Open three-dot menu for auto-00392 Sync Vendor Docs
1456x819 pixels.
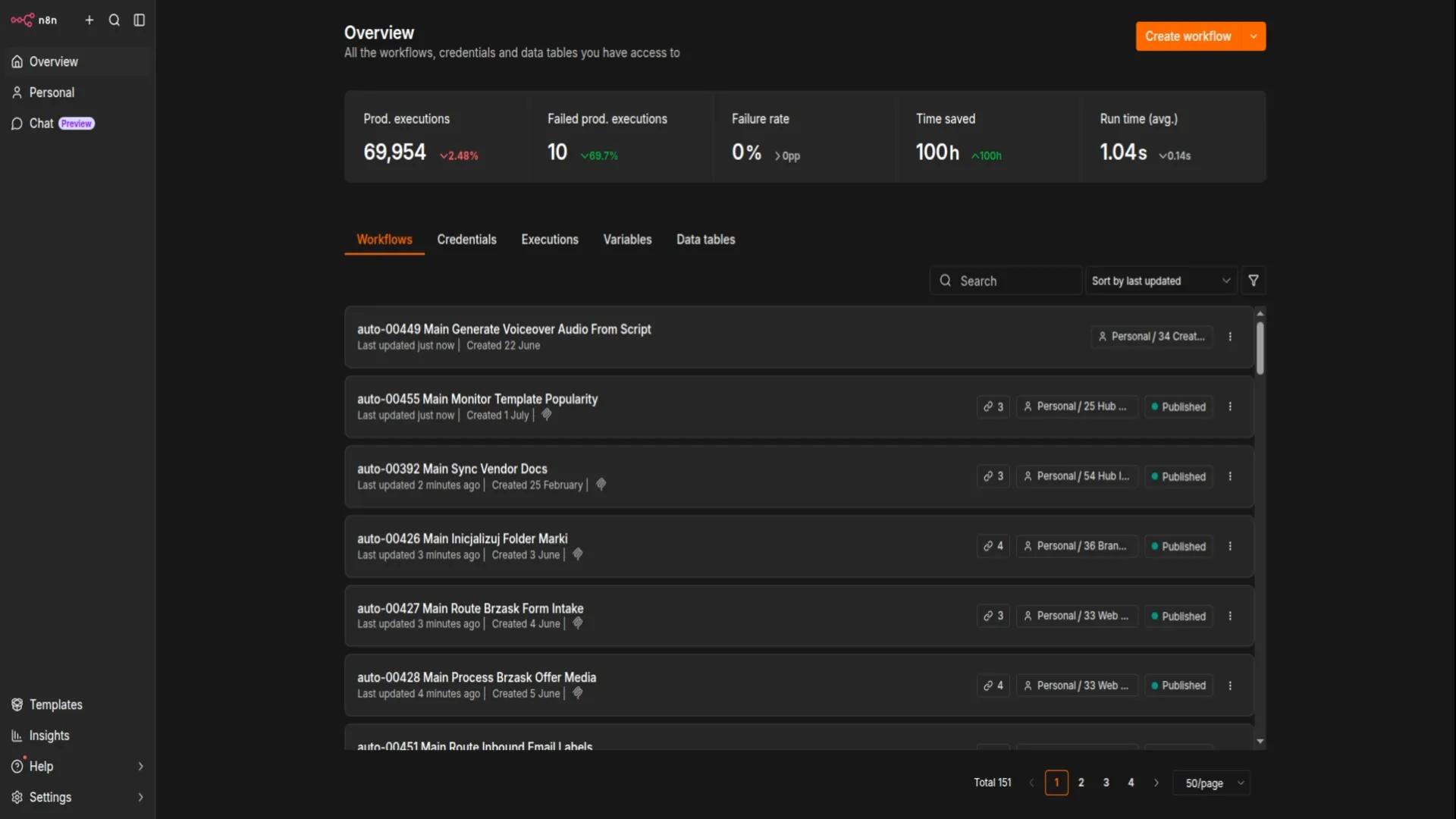tap(1230, 476)
